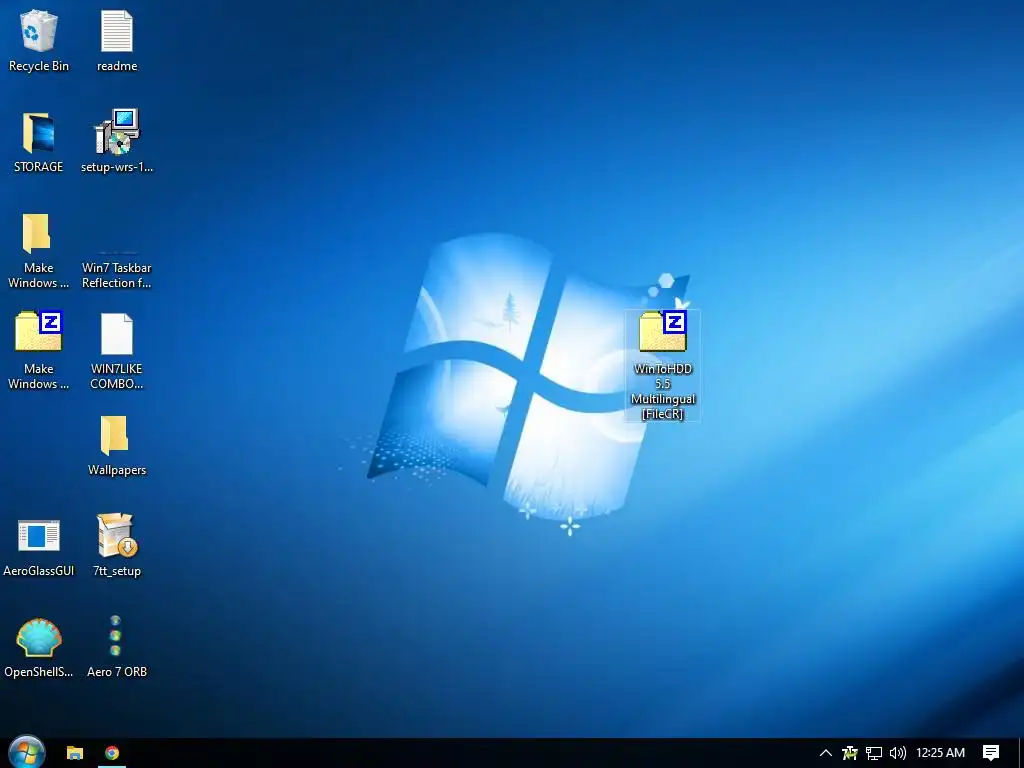1024x768 pixels.
Task: Open the network status tray icon
Action: [874, 753]
